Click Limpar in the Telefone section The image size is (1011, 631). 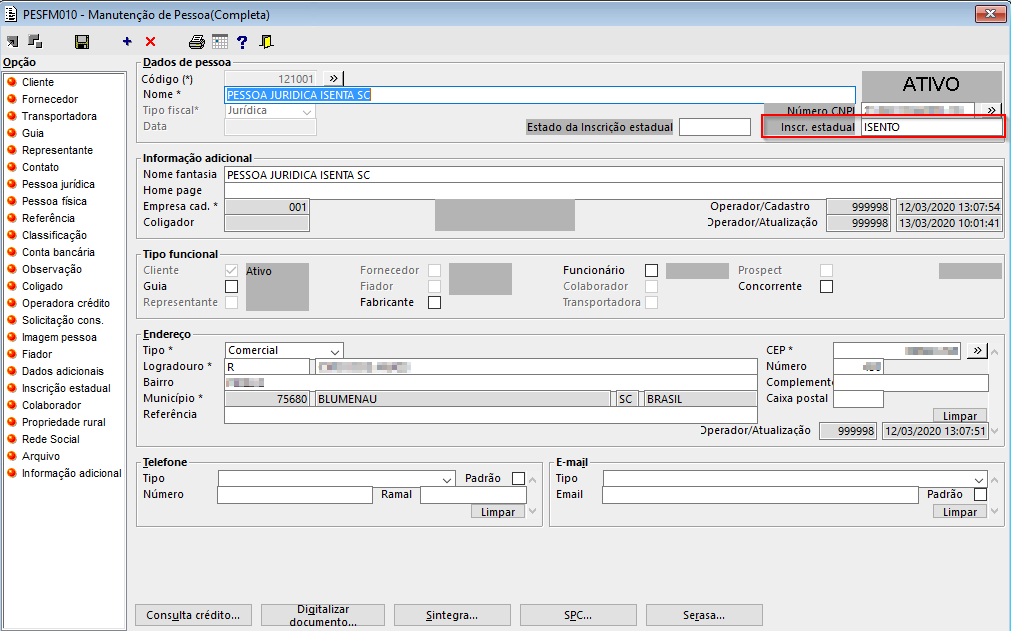pyautogui.click(x=498, y=512)
